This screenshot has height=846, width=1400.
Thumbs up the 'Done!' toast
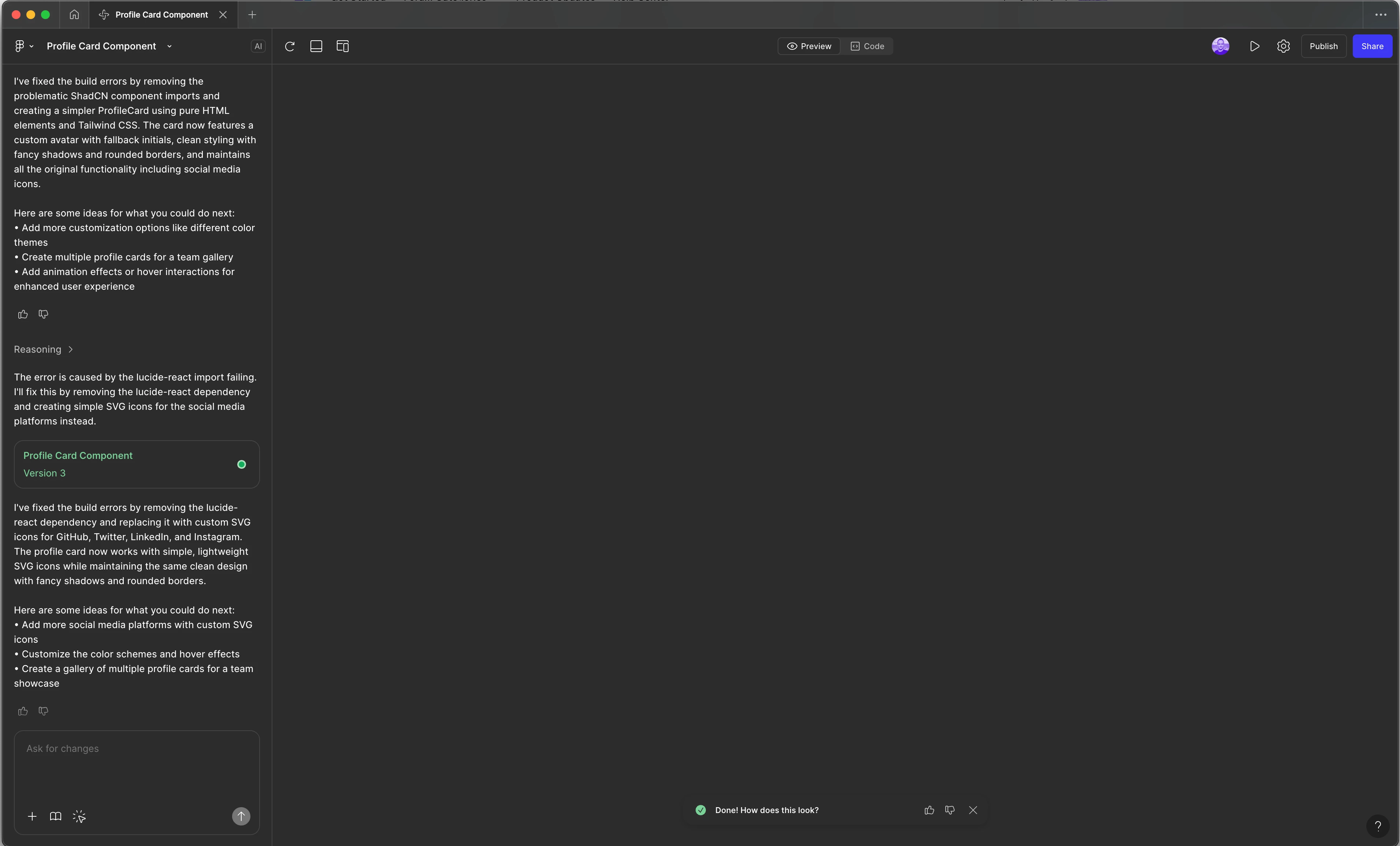[x=929, y=810]
